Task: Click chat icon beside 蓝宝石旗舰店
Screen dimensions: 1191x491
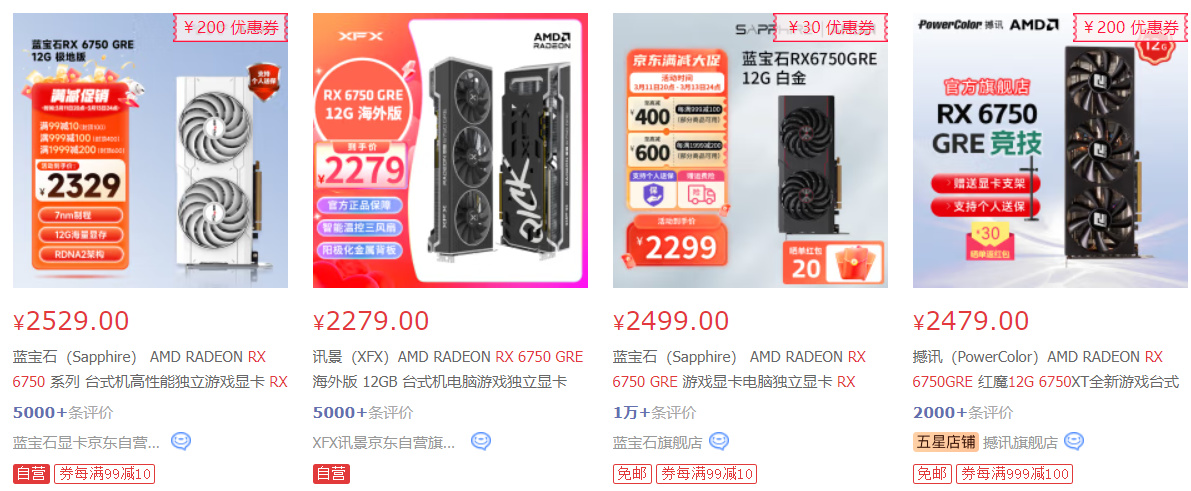Action: click(719, 442)
